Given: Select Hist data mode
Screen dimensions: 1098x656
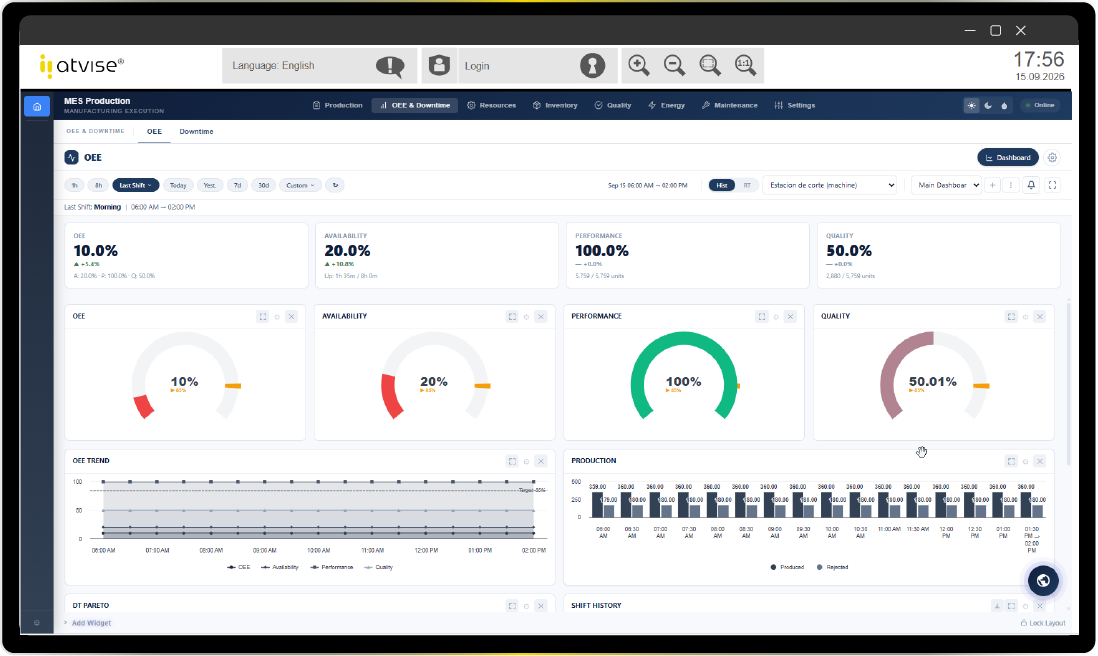Looking at the screenshot, I should (x=721, y=186).
